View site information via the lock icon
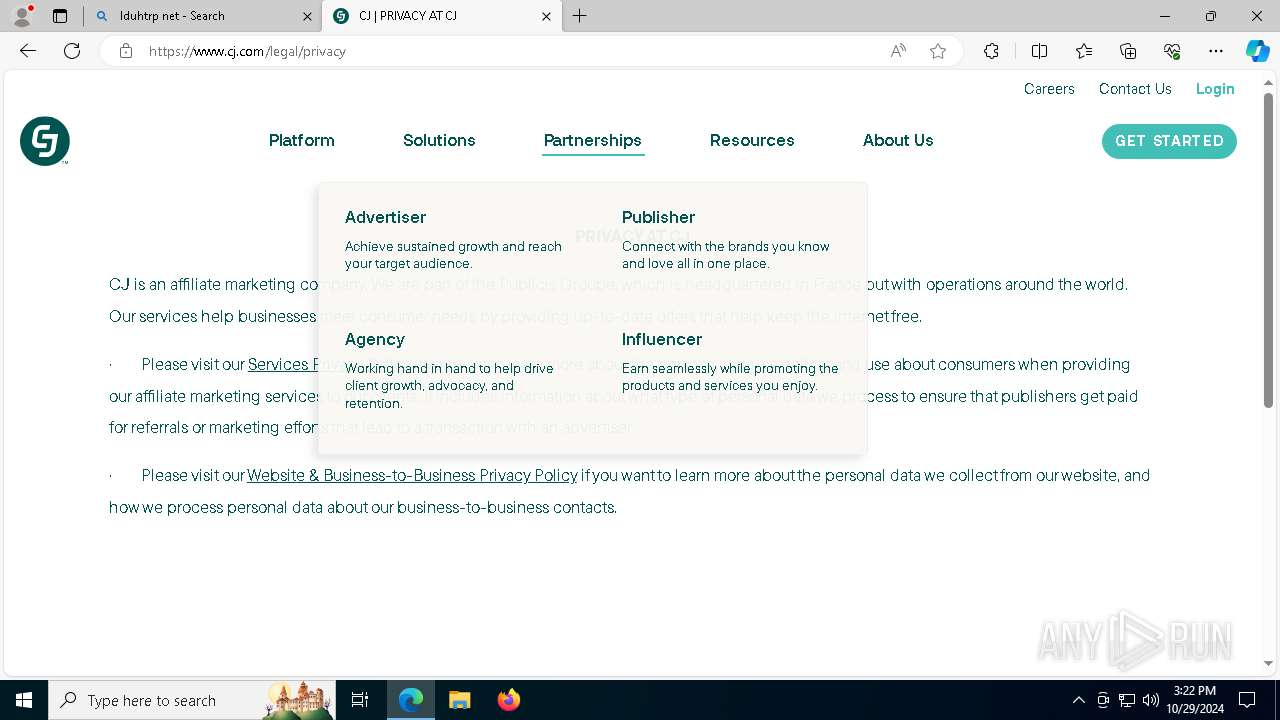The image size is (1280, 720). pos(126,51)
